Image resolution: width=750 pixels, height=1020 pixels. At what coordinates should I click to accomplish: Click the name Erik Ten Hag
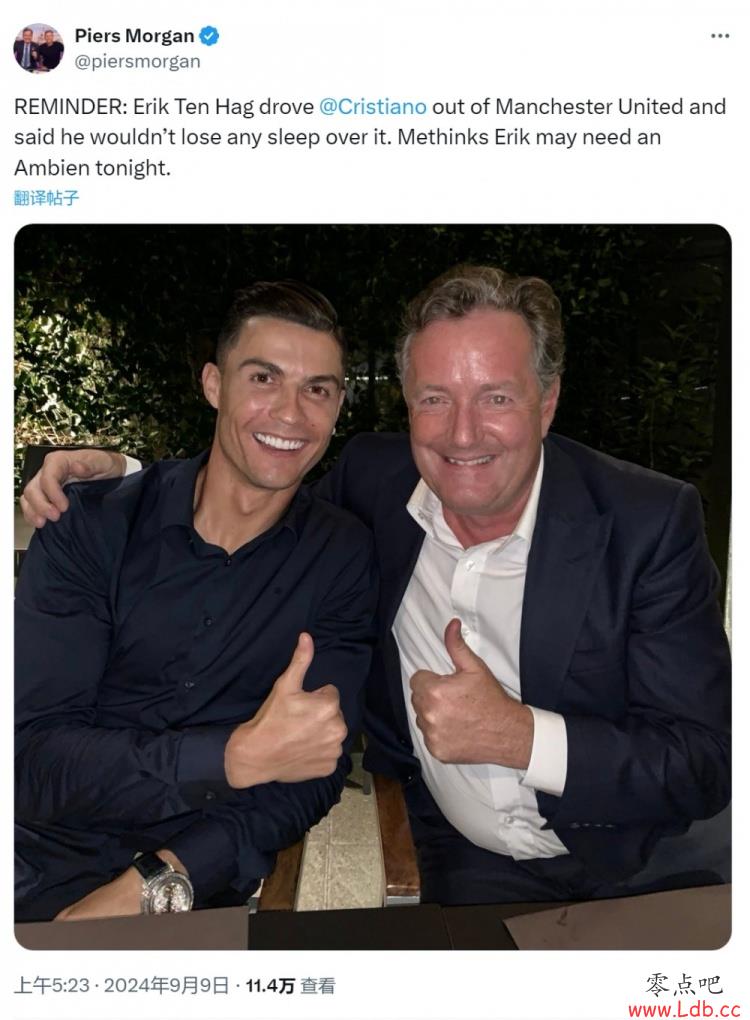[193, 106]
